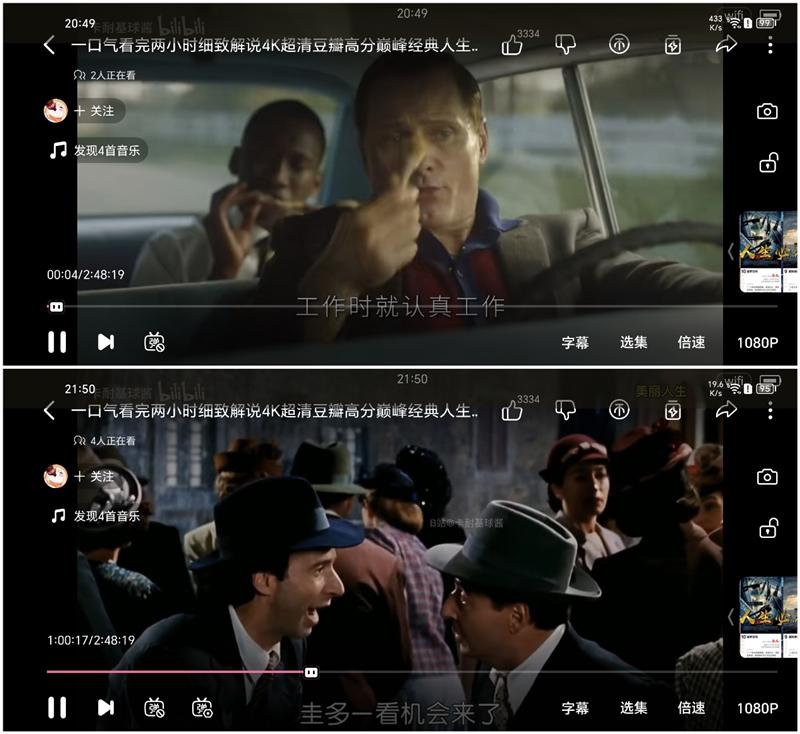
Task: Open danmaku settings icon in bottom player
Action: tap(202, 707)
